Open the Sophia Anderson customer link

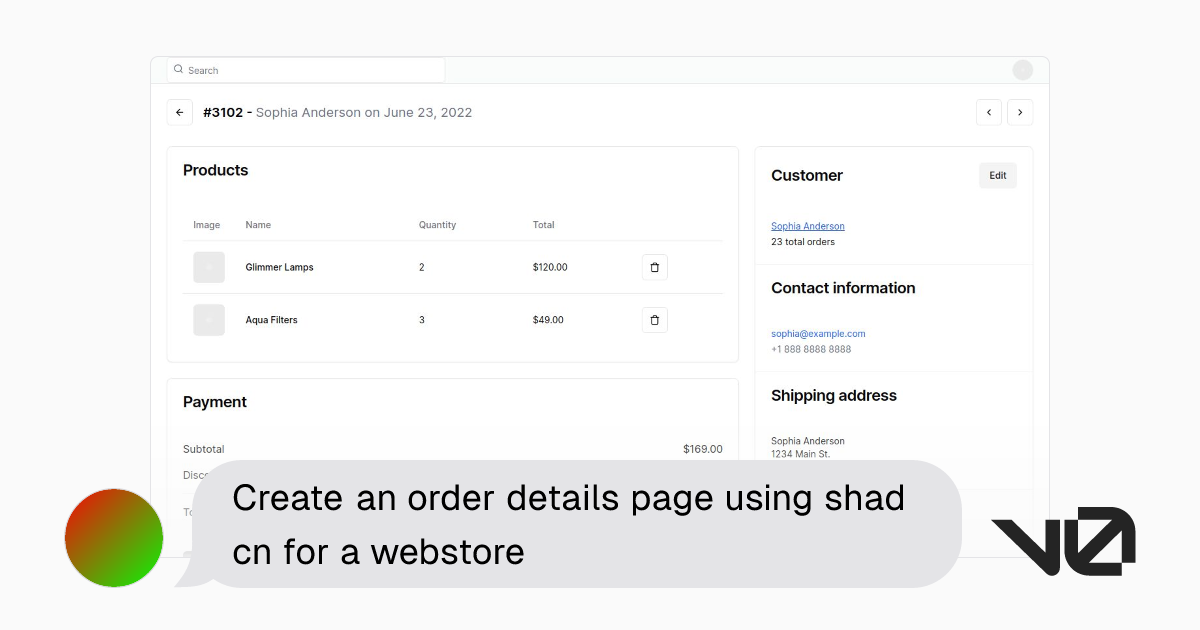[807, 226]
